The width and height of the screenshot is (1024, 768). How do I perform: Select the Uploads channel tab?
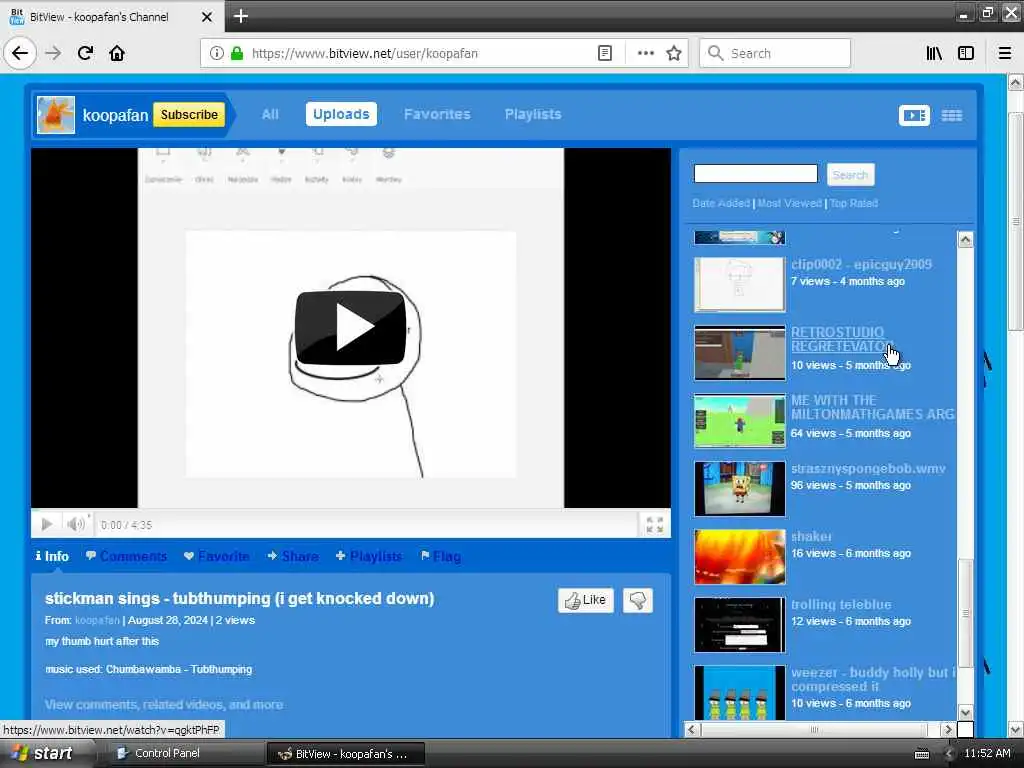pyautogui.click(x=341, y=114)
